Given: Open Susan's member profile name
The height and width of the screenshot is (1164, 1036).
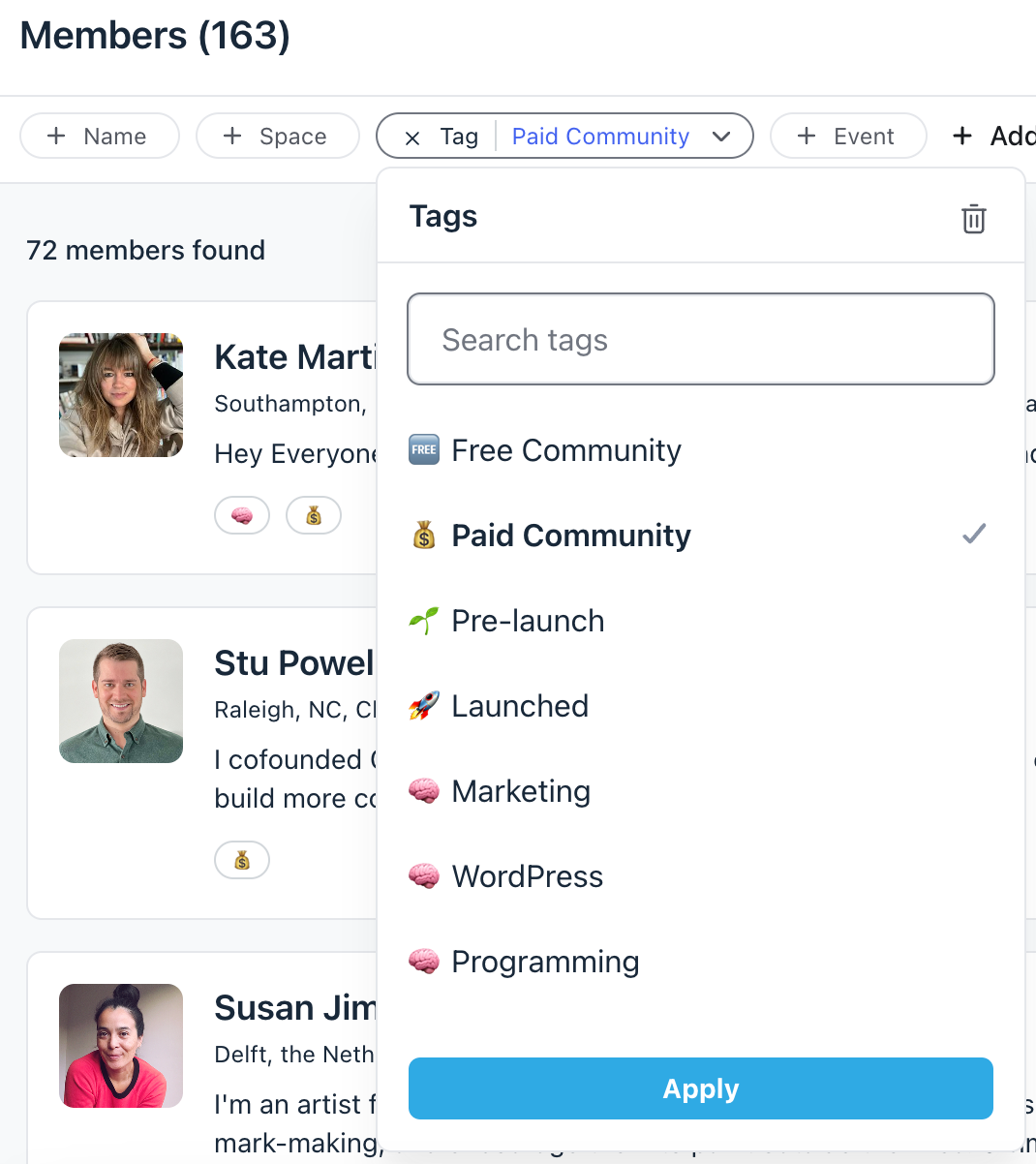Looking at the screenshot, I should [295, 1008].
